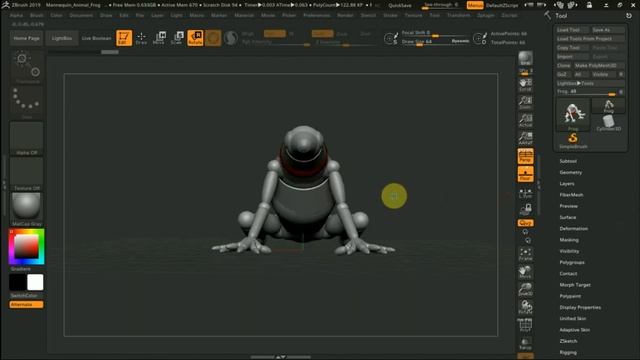Image resolution: width=640 pixels, height=360 pixels.
Task: Toggle the camera lock icon
Action: click(525, 209)
